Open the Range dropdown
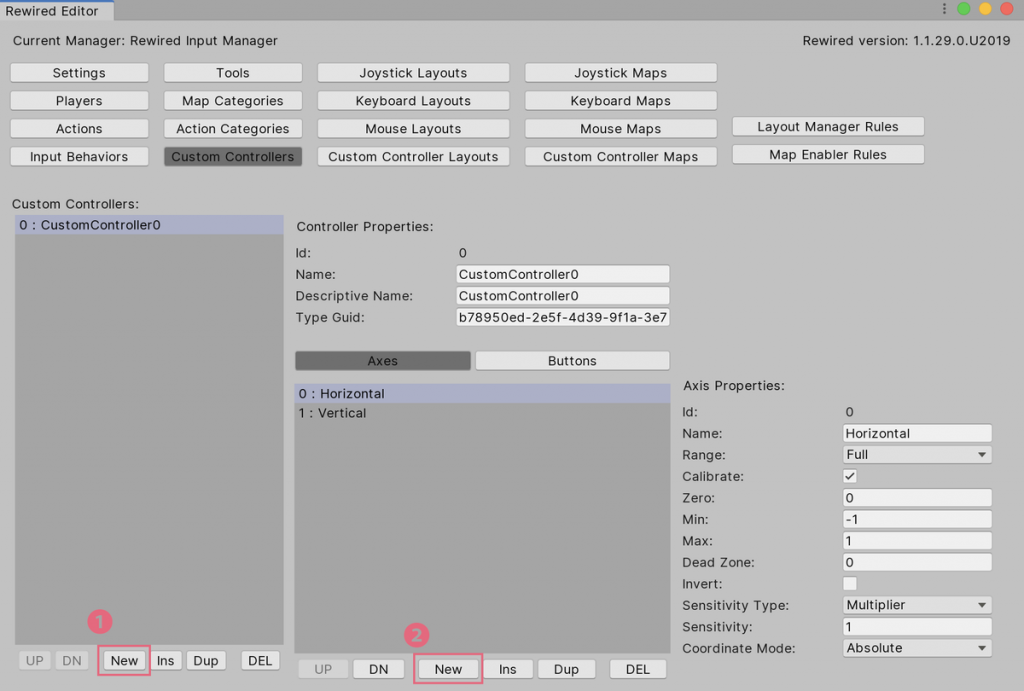 tap(917, 455)
